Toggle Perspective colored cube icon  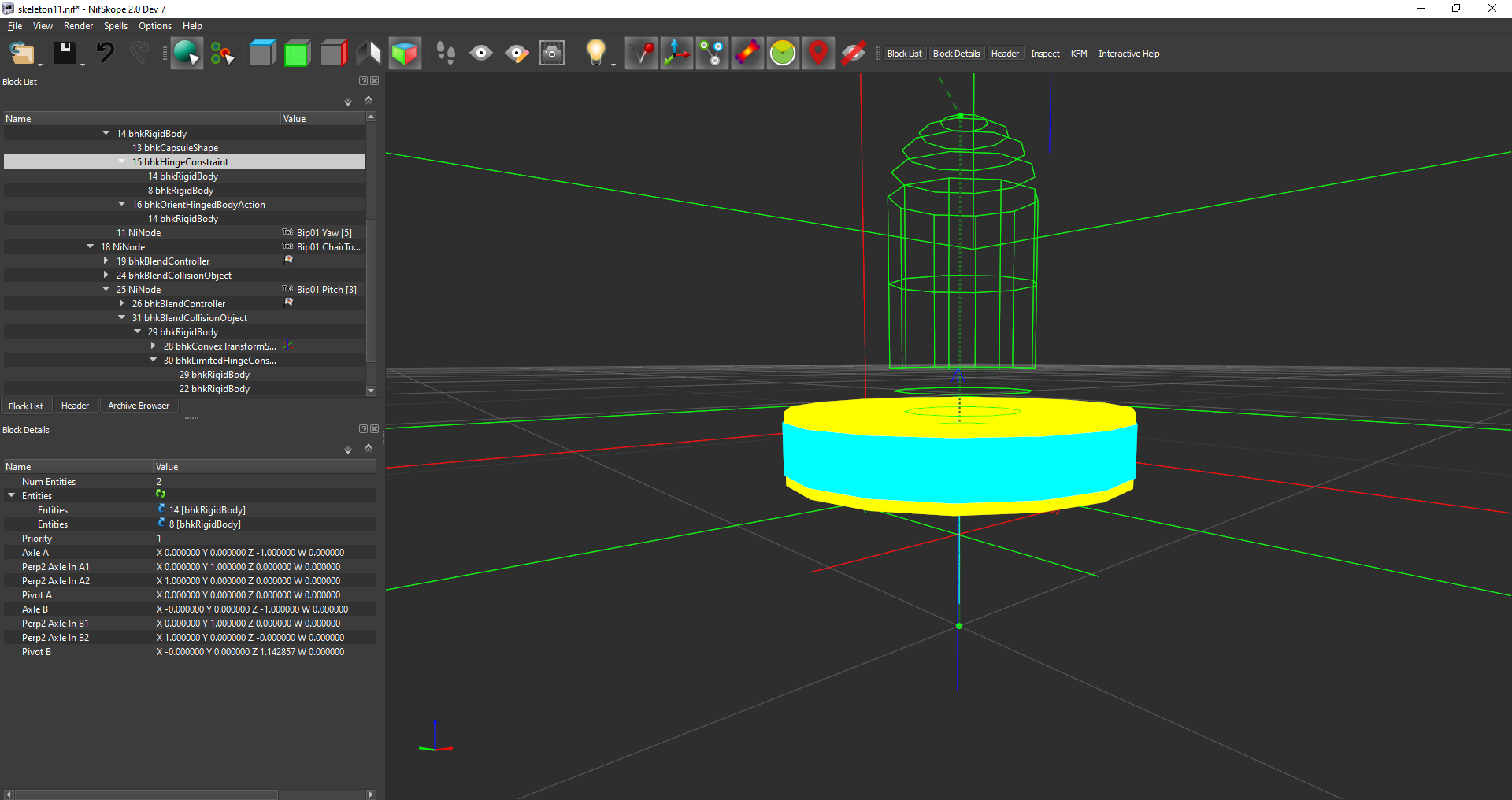click(405, 54)
